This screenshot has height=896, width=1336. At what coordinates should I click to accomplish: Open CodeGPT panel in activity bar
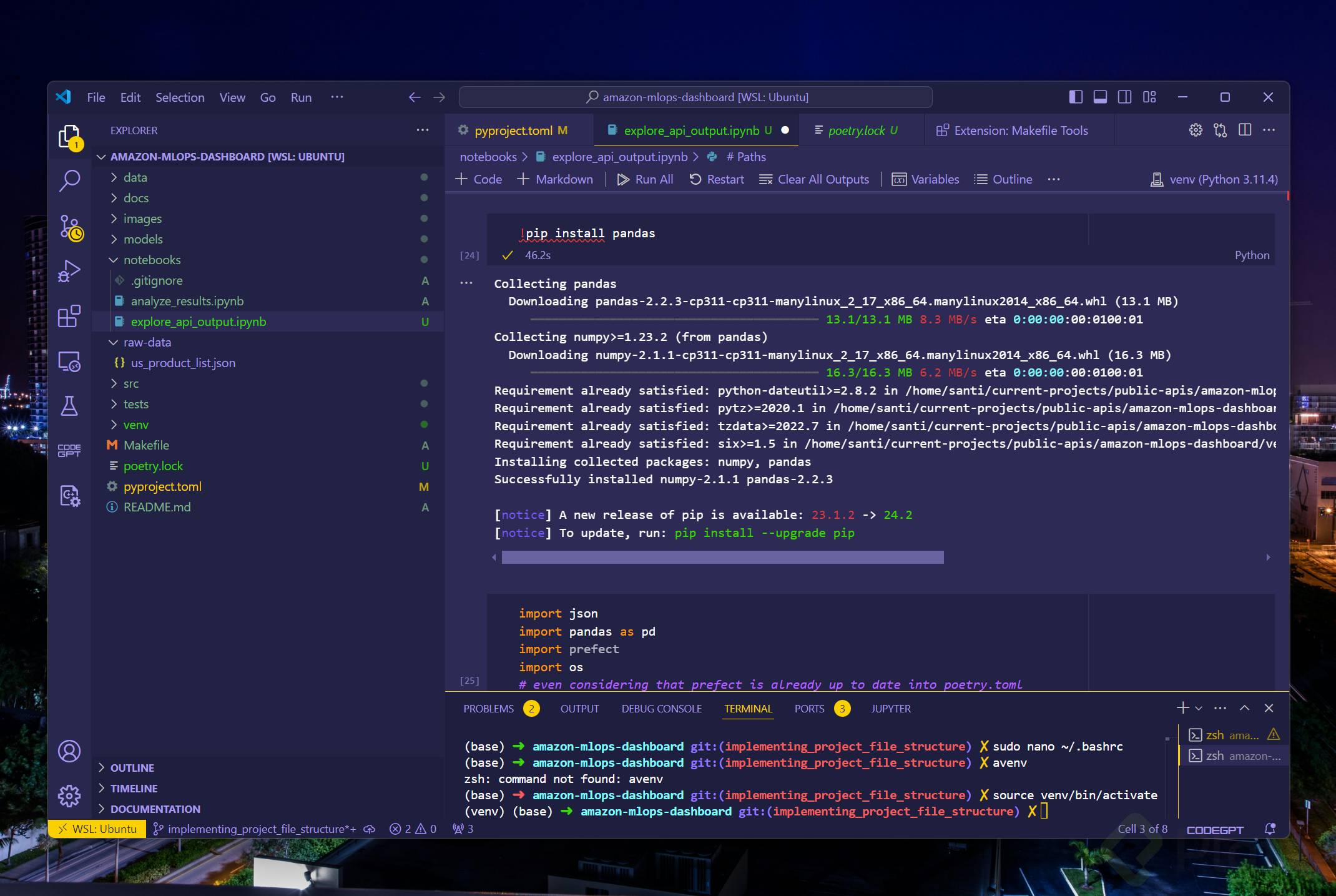pyautogui.click(x=69, y=450)
